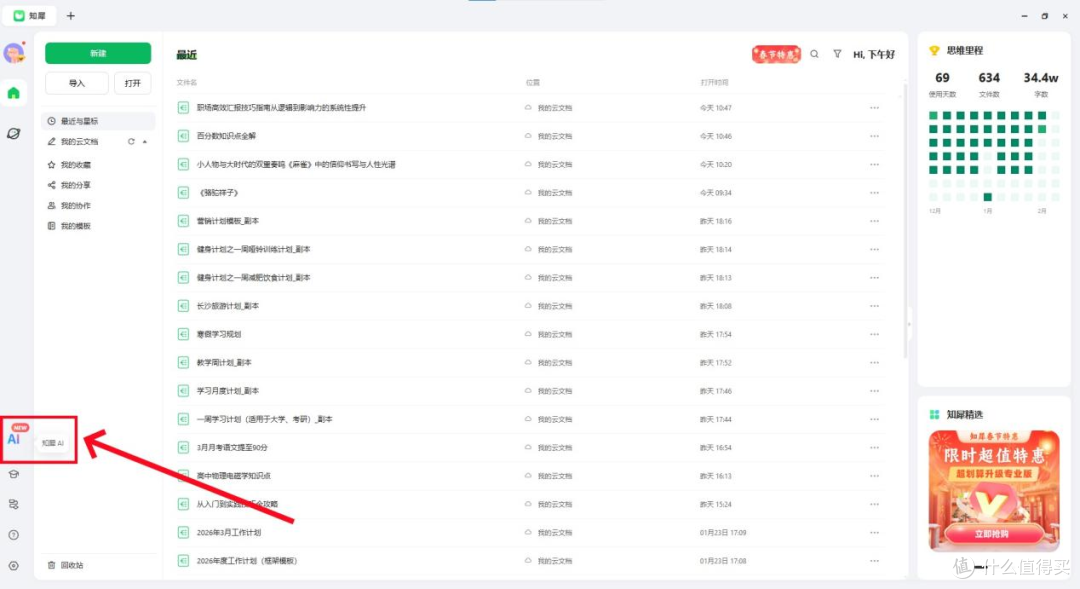Open more options for 长沙旅游计划_副本

[874, 306]
